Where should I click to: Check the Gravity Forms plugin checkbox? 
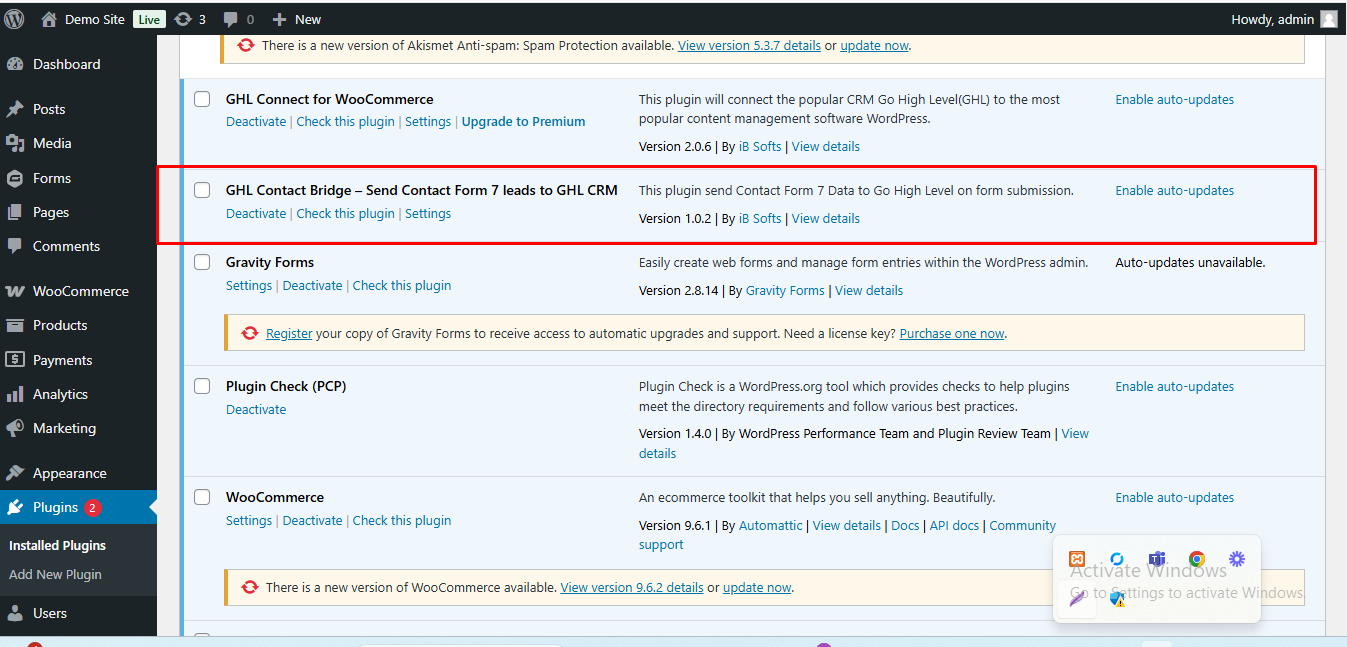coord(202,262)
